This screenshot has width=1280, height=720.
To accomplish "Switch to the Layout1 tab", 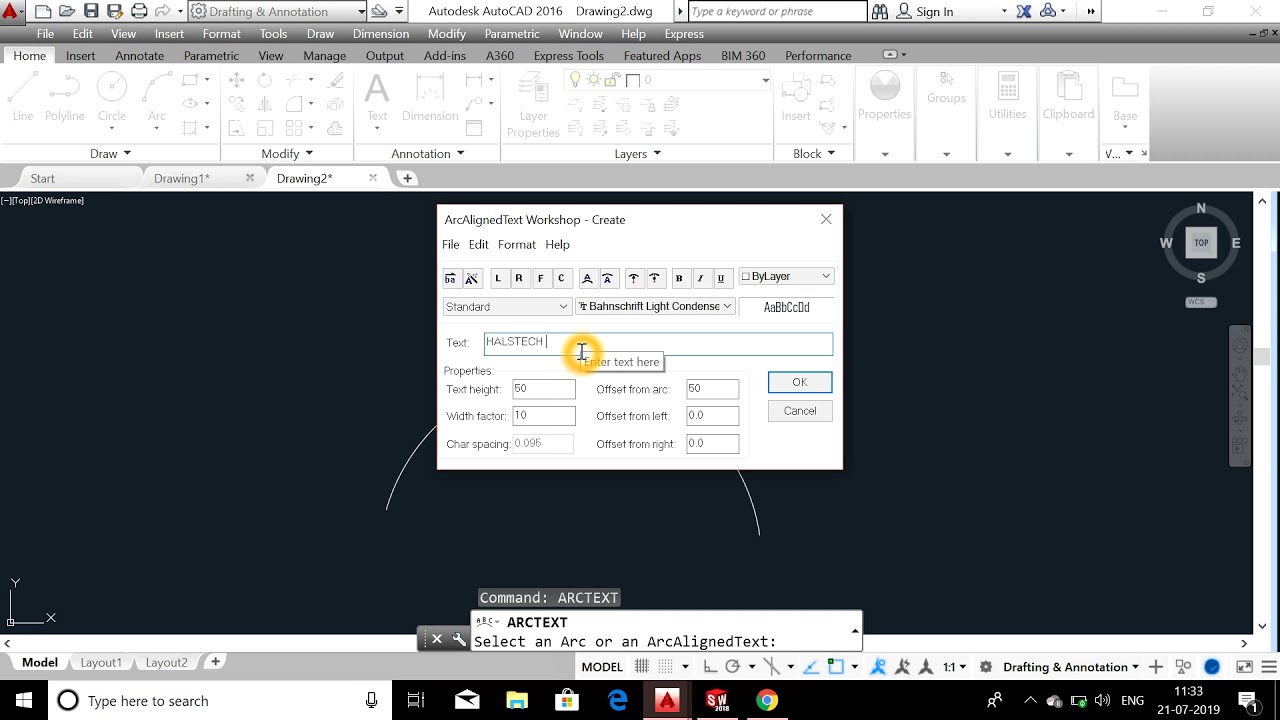I will click(101, 662).
